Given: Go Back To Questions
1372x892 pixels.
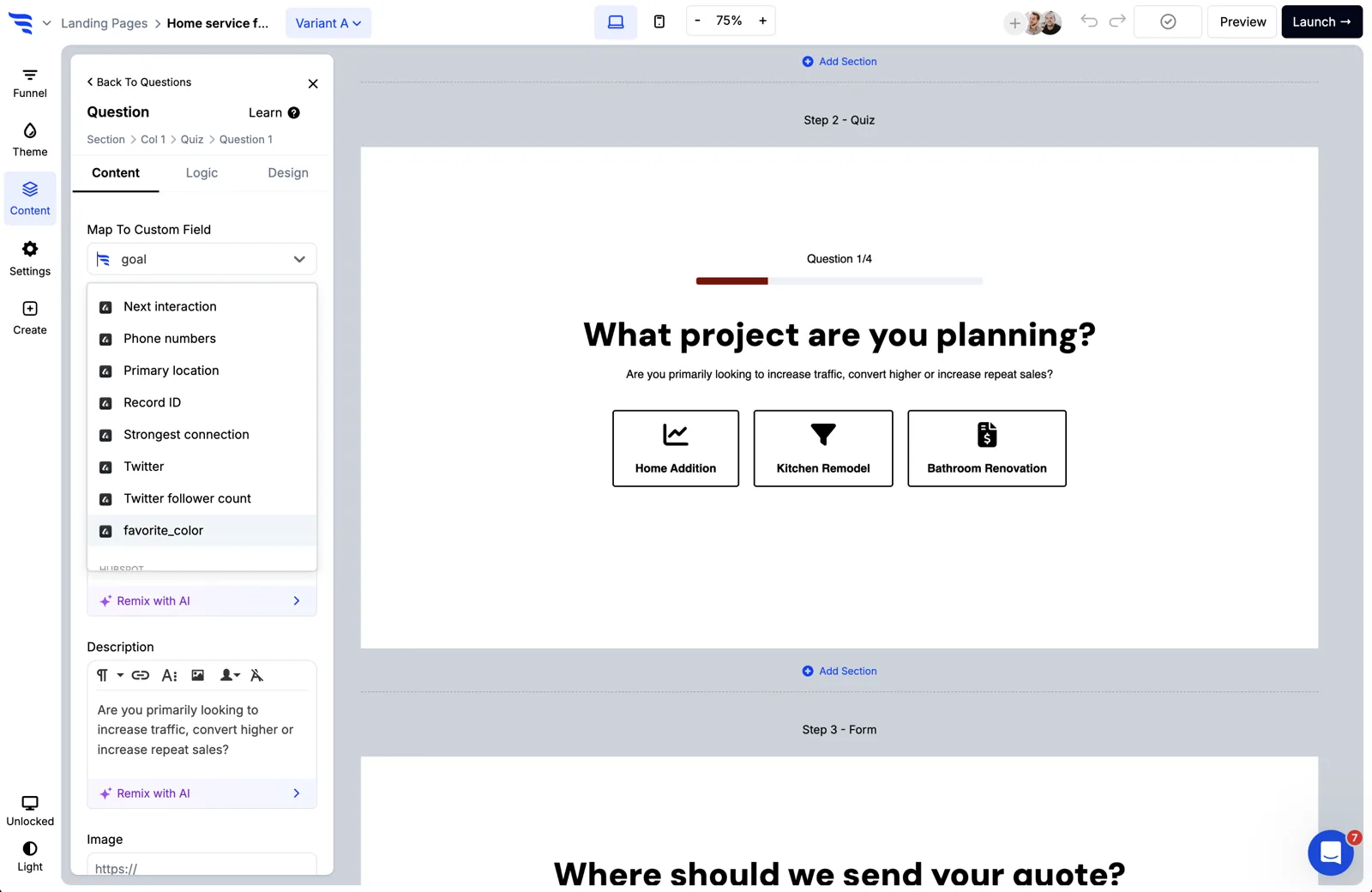Looking at the screenshot, I should [x=139, y=82].
